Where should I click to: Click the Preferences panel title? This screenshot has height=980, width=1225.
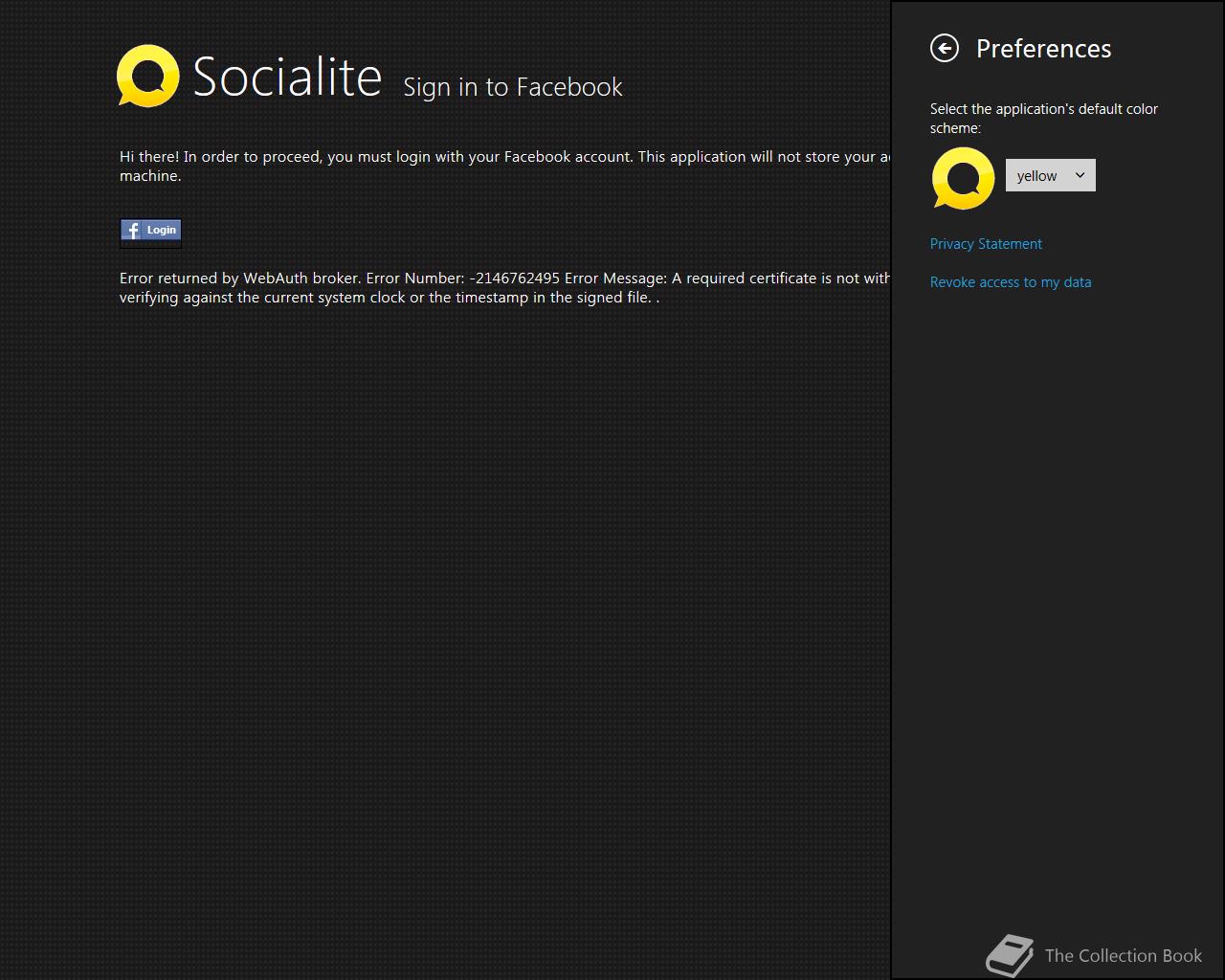[x=1043, y=49]
